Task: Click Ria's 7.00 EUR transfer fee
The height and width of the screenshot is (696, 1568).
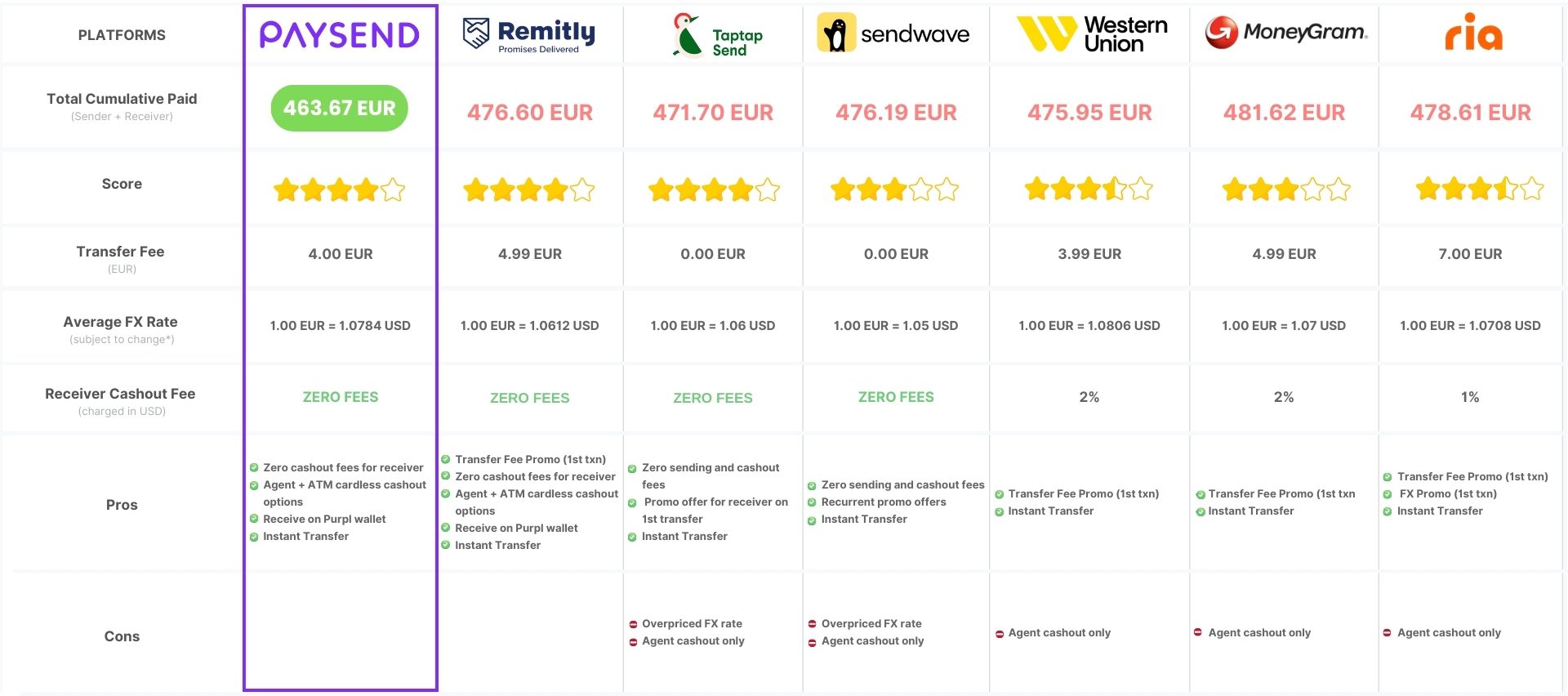Action: click(x=1470, y=254)
